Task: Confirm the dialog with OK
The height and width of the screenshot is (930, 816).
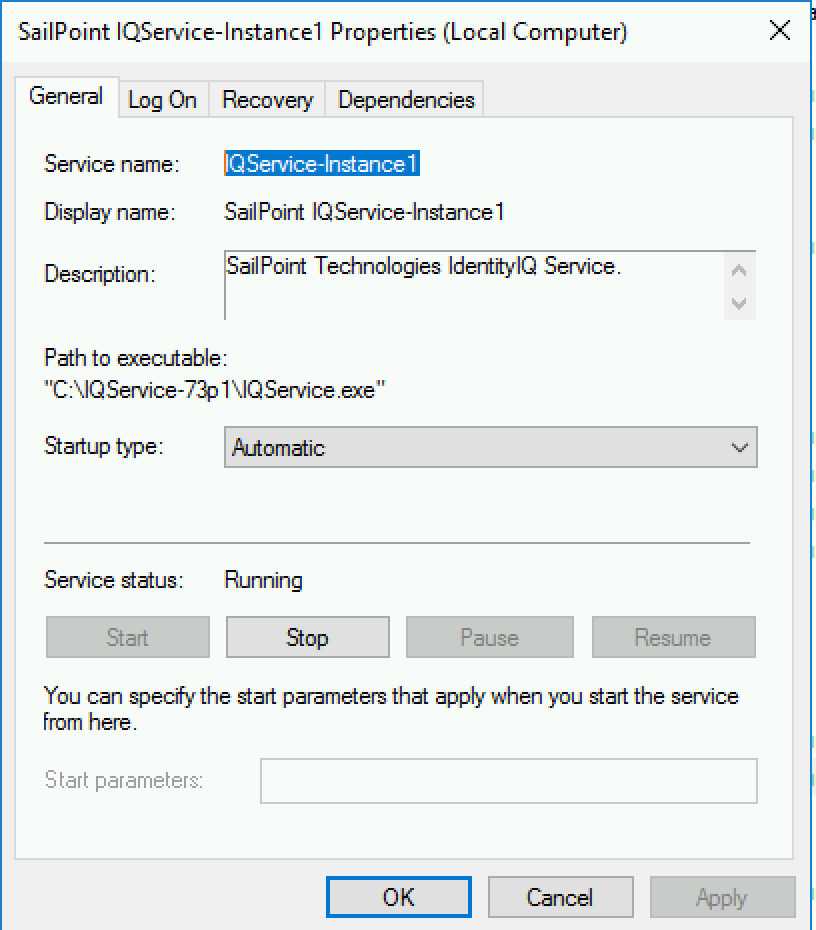Action: (x=398, y=898)
